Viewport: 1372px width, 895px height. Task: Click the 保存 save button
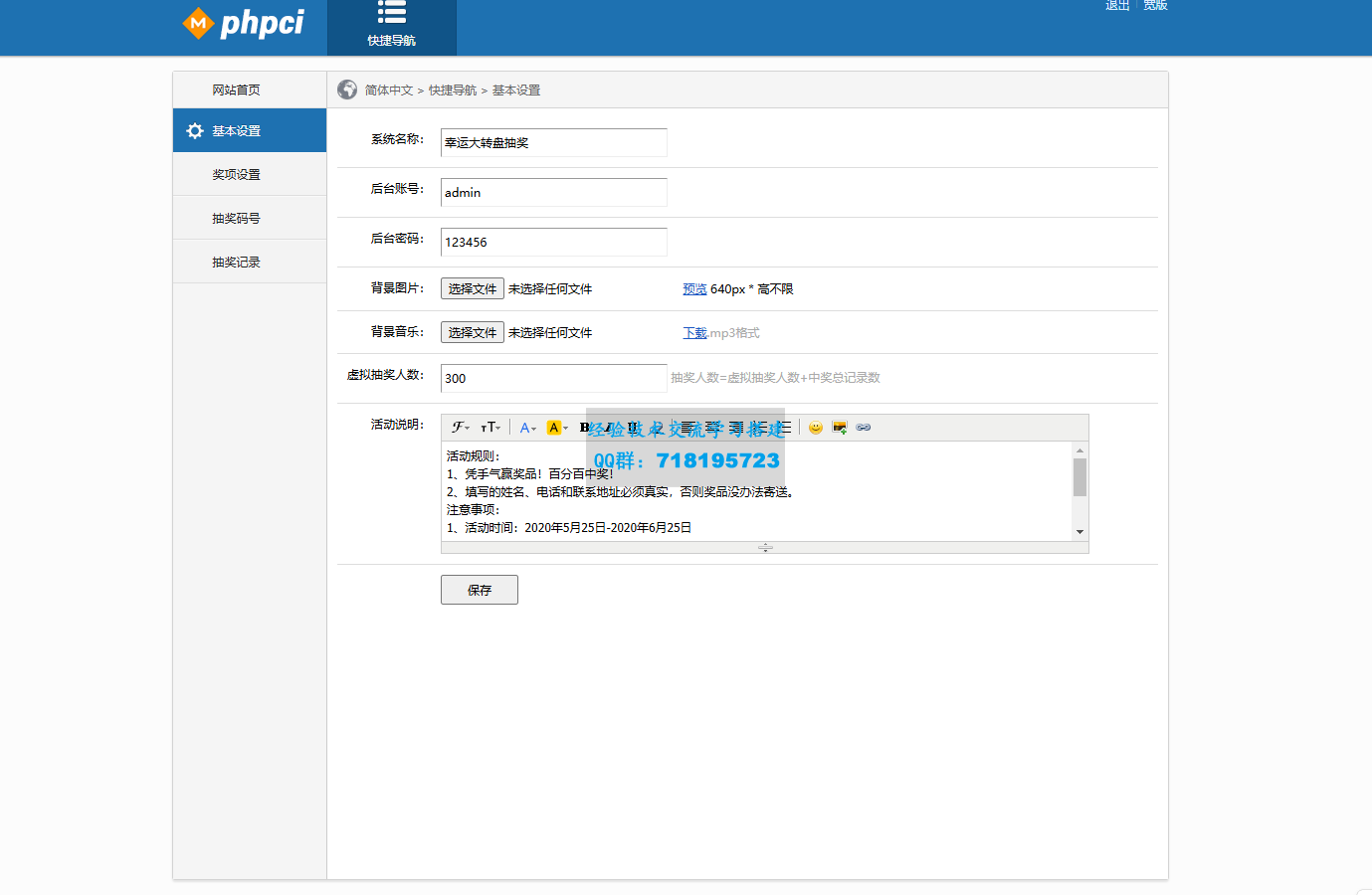(x=479, y=589)
